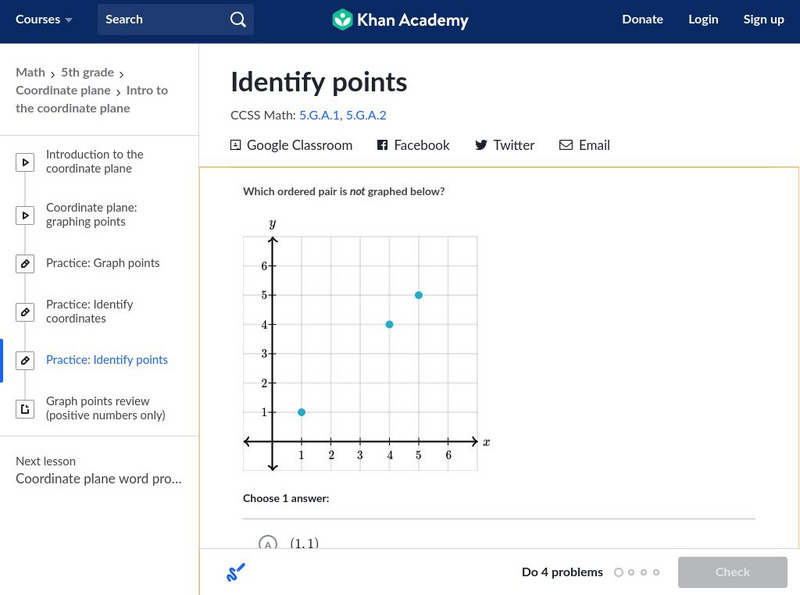Play the Coordinate plane: graphing points video

[x=25, y=215]
